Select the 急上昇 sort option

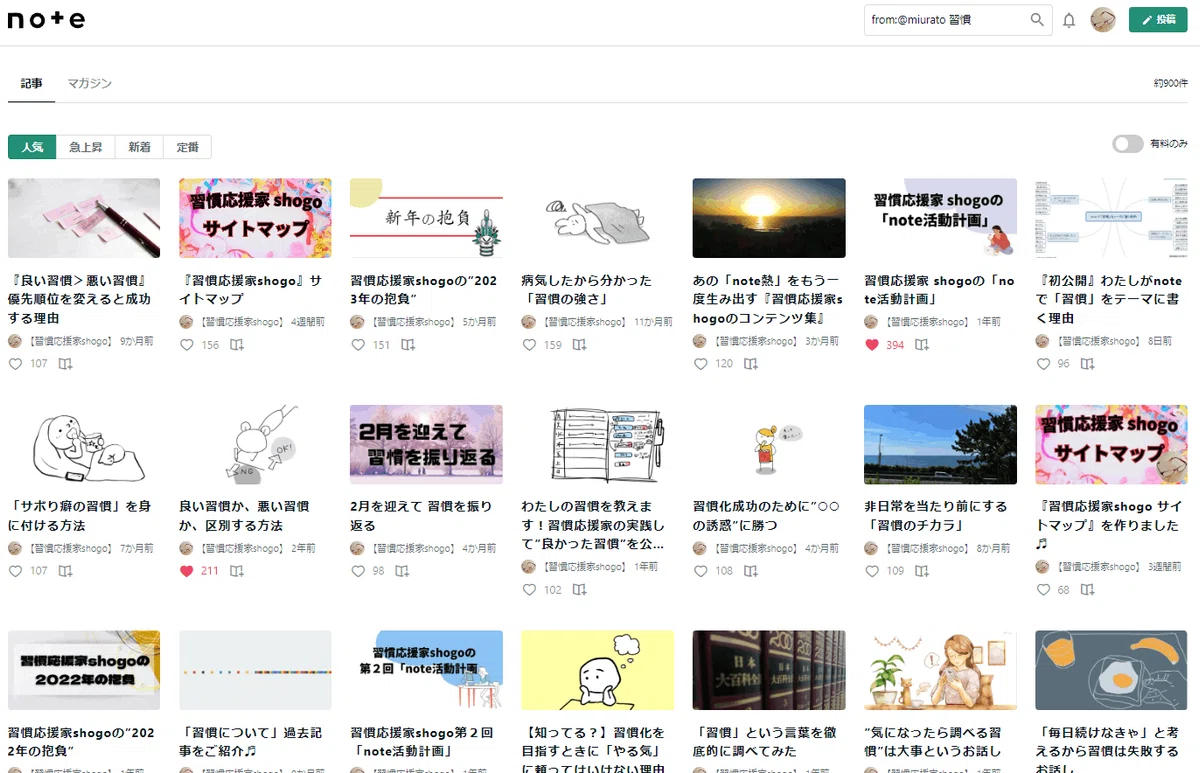click(x=86, y=147)
